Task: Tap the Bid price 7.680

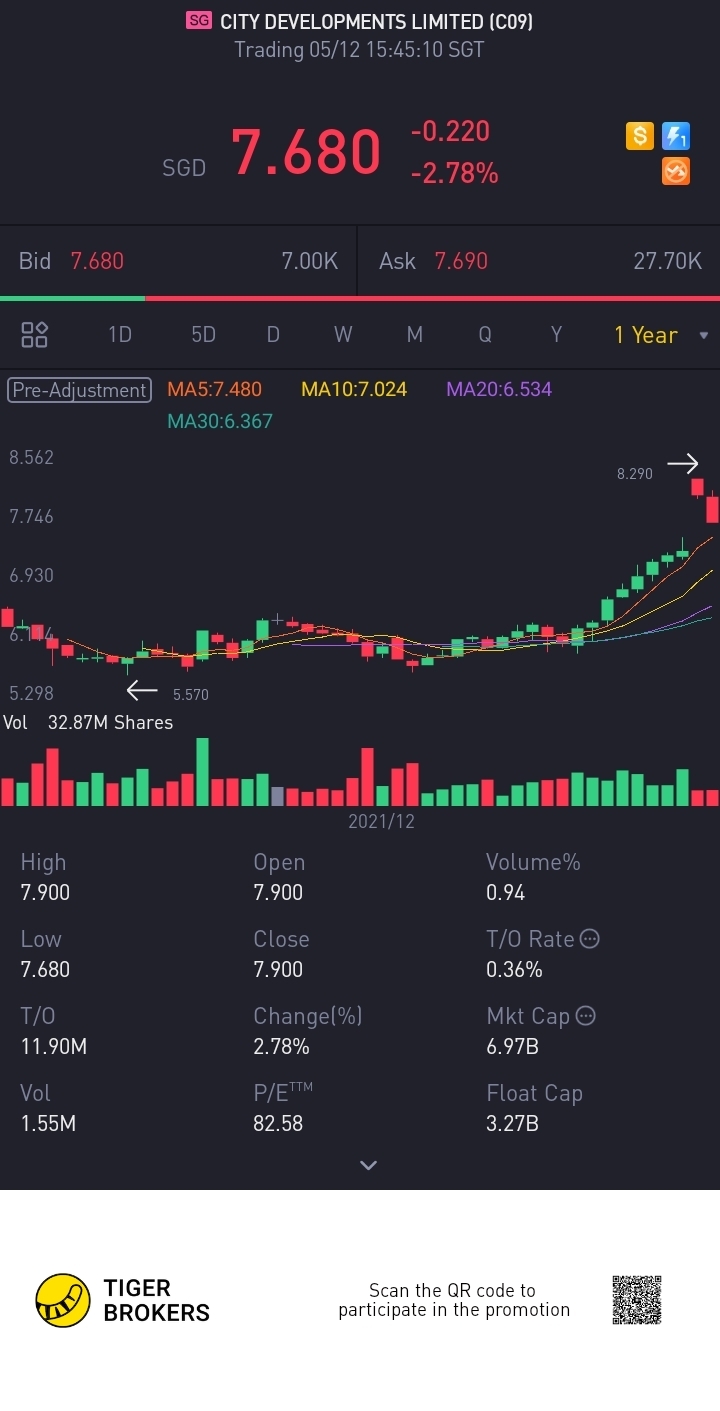Action: [x=97, y=261]
